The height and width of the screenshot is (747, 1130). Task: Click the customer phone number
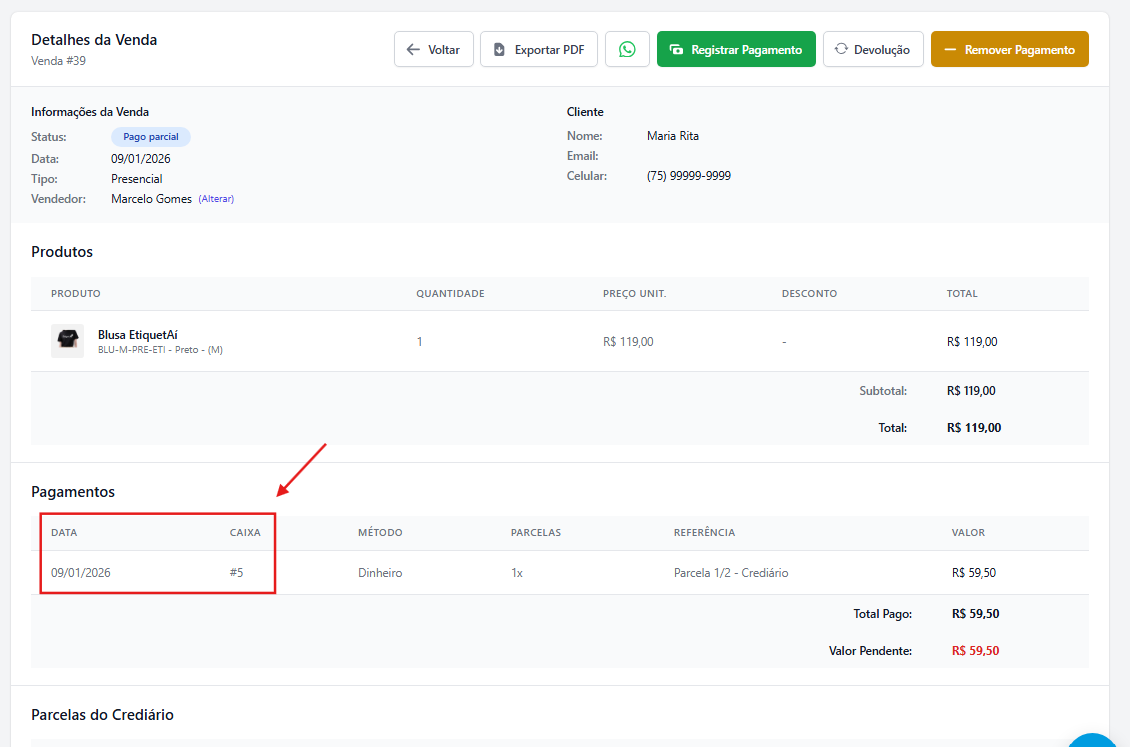pyautogui.click(x=688, y=176)
